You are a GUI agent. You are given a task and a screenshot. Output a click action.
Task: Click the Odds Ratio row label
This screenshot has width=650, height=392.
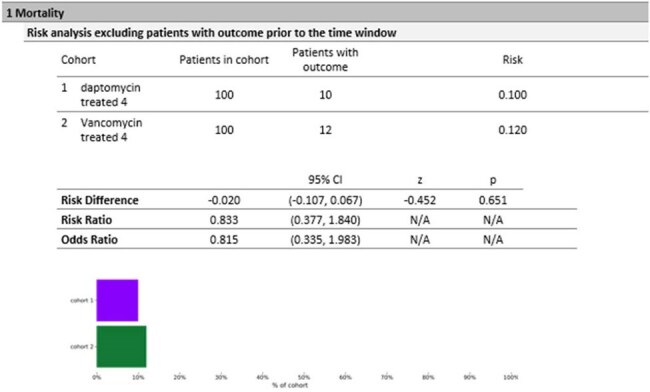pos(89,240)
